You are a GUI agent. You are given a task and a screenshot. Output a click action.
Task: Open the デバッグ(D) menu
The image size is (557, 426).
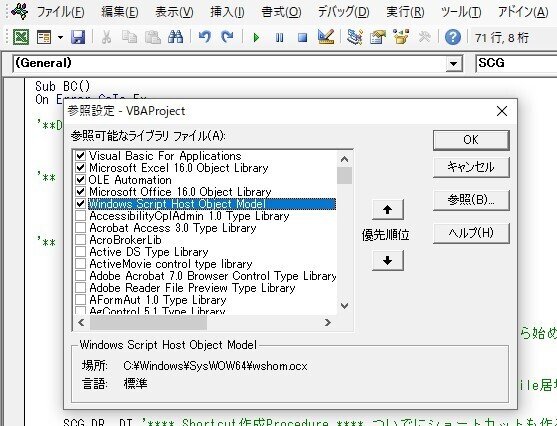pyautogui.click(x=344, y=12)
